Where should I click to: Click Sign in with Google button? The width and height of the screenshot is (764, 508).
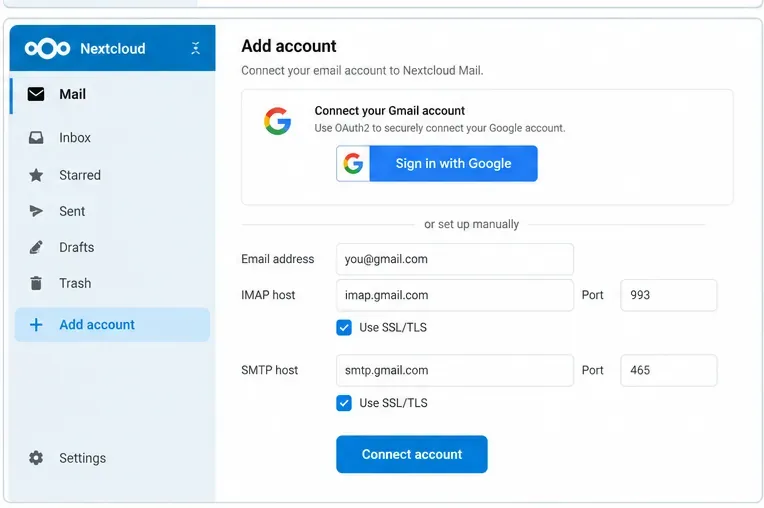[437, 164]
